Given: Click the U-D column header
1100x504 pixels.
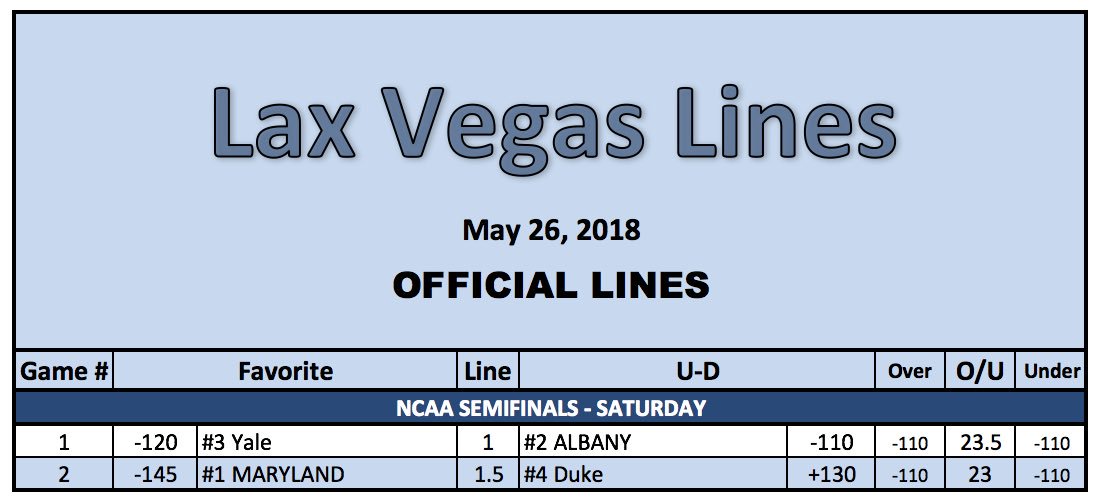Looking at the screenshot, I should pos(696,372).
